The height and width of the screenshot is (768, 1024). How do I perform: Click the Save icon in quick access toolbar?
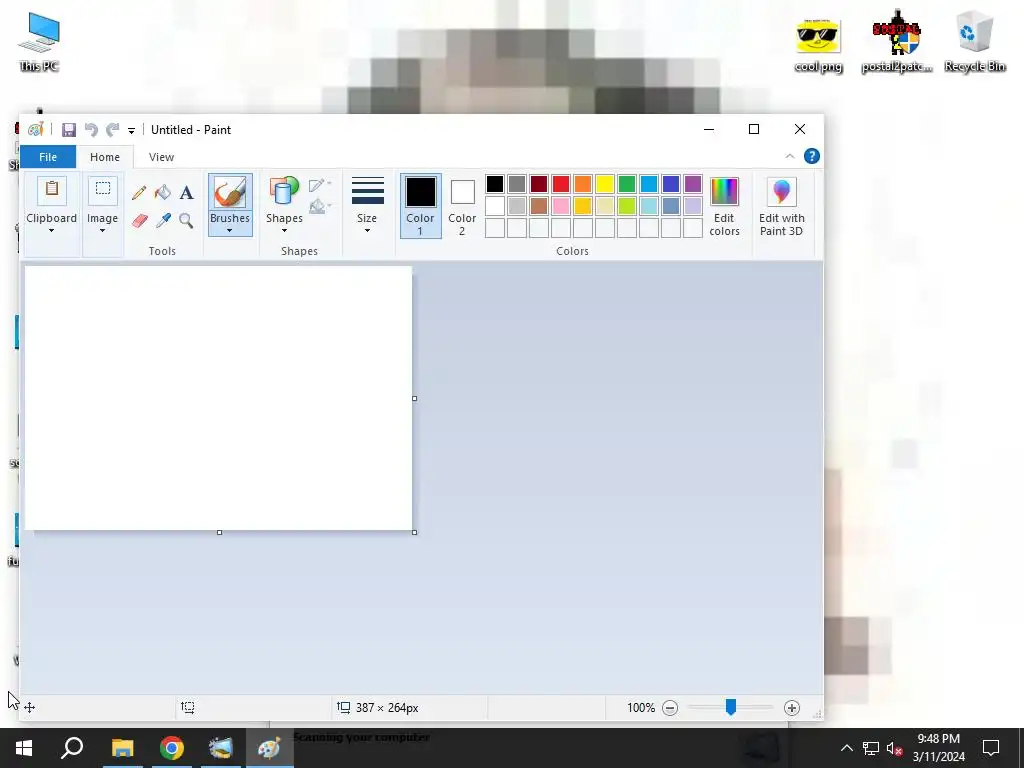click(69, 130)
